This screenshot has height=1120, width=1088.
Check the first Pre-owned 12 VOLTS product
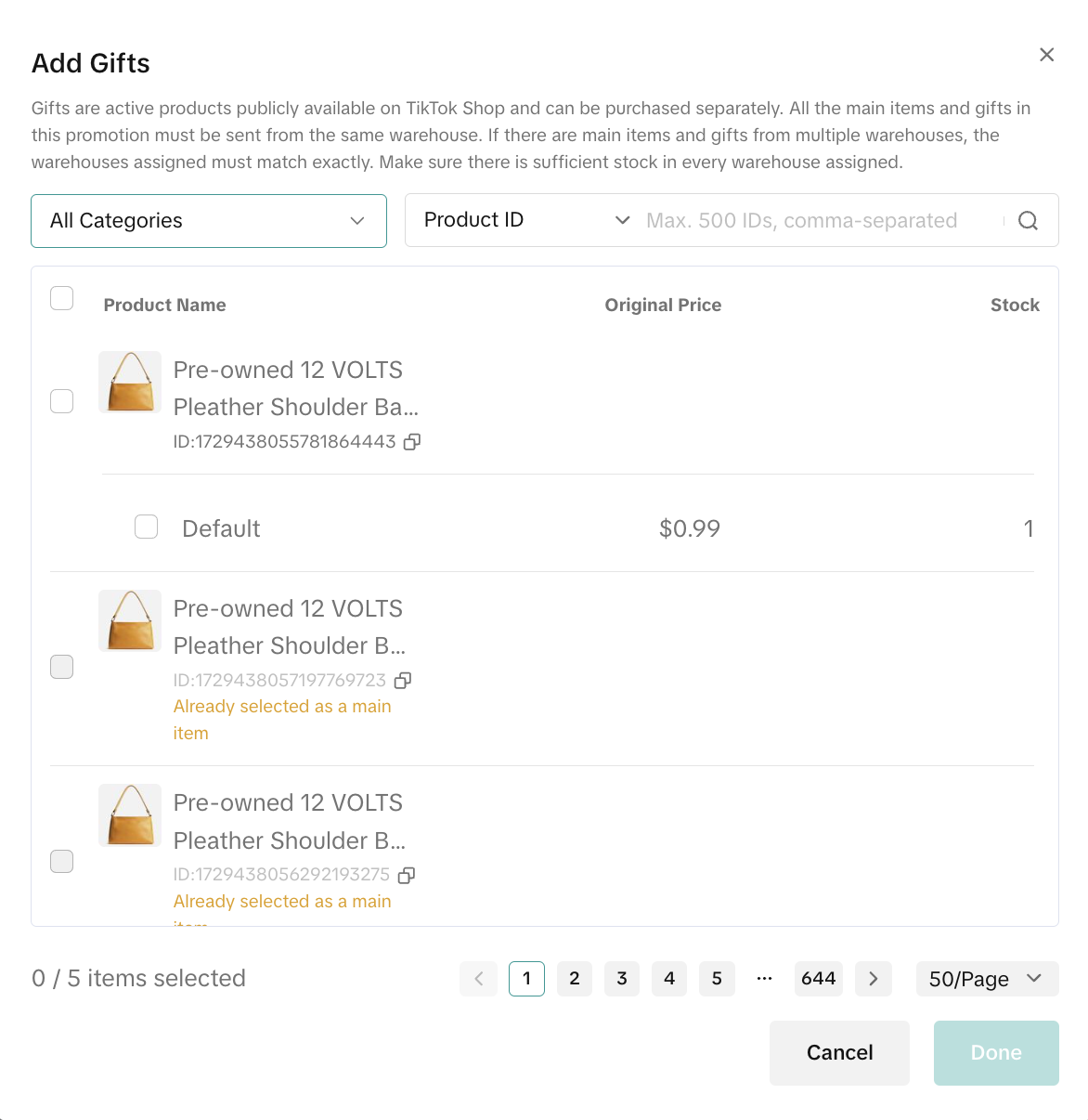click(62, 401)
